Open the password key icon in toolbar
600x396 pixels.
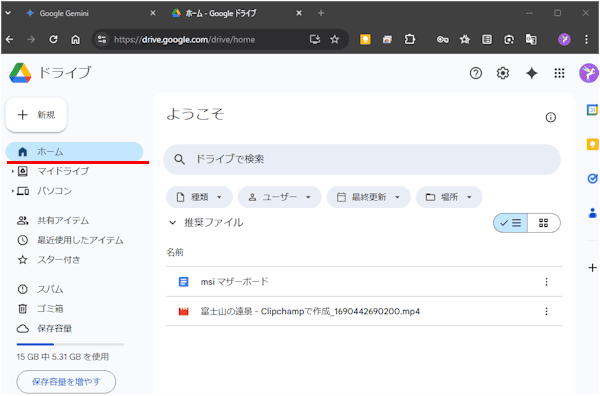(x=442, y=39)
